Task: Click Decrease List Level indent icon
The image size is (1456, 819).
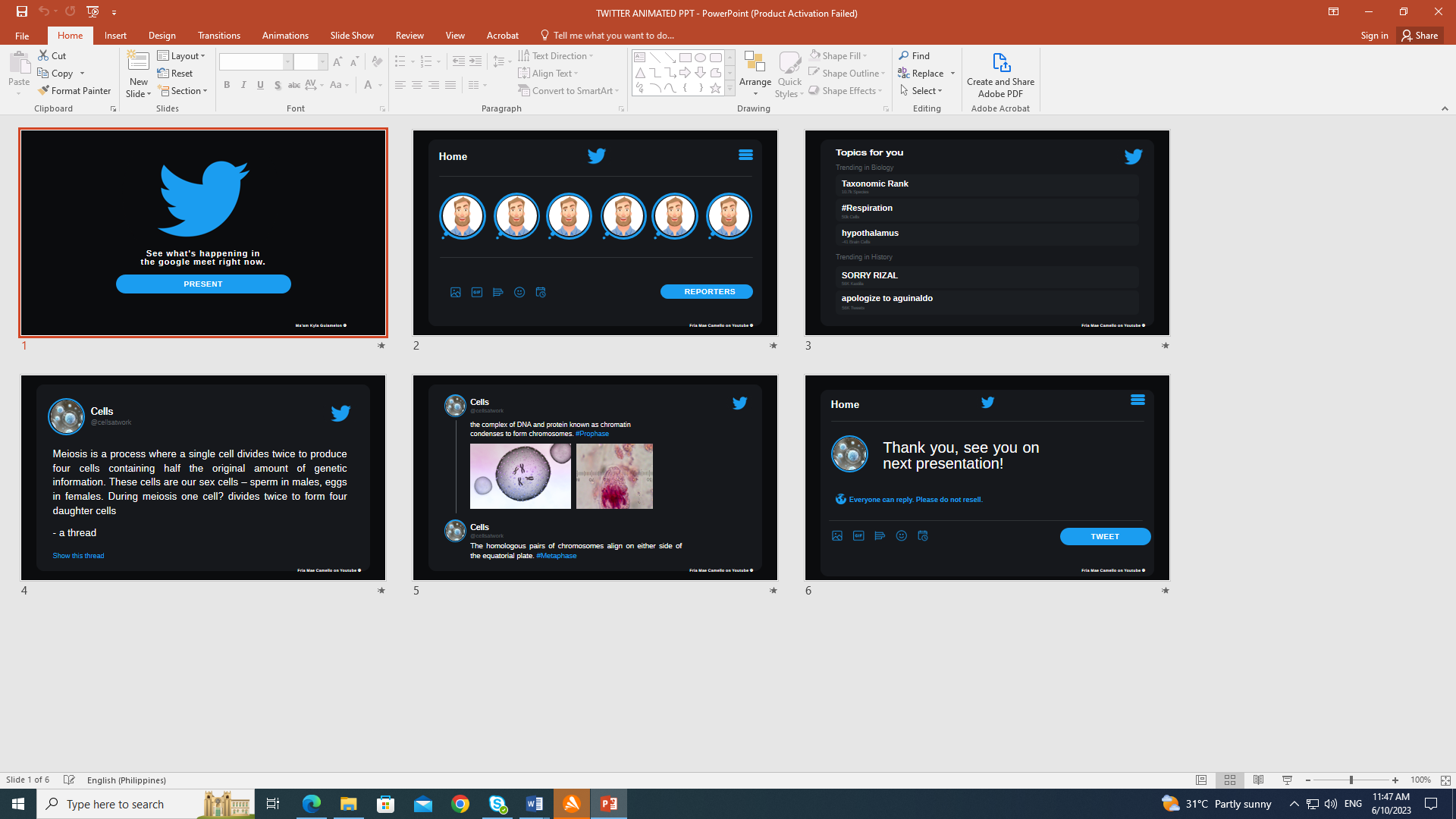Action: coord(459,61)
